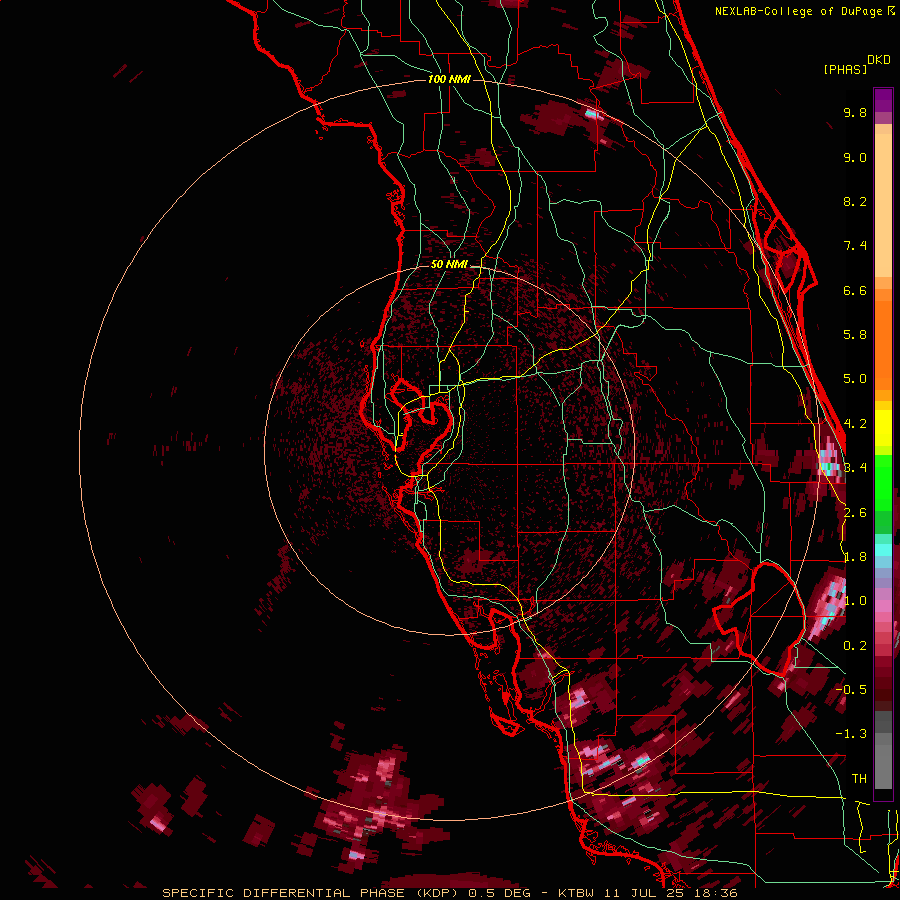The height and width of the screenshot is (900, 900).
Task: Click the 5.0 legend value
Action: 855,379
